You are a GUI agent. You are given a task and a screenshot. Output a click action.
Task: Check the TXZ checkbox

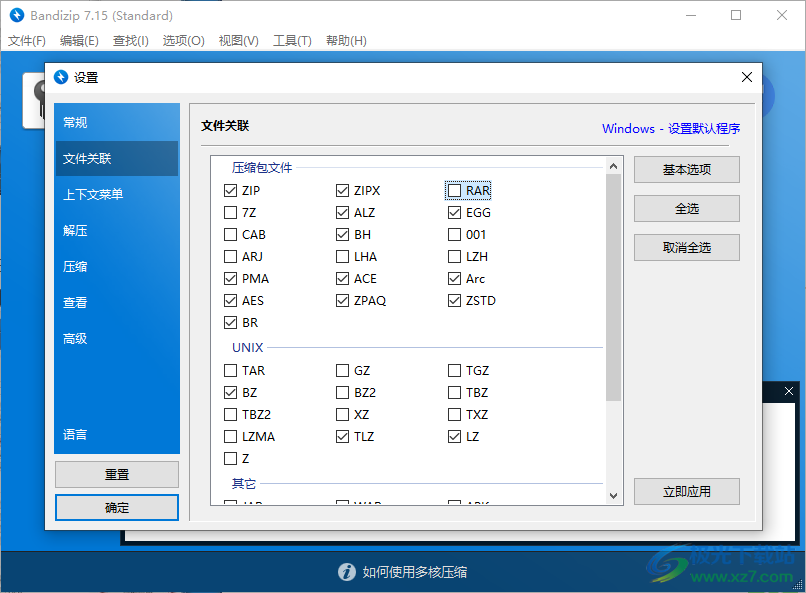pyautogui.click(x=454, y=415)
